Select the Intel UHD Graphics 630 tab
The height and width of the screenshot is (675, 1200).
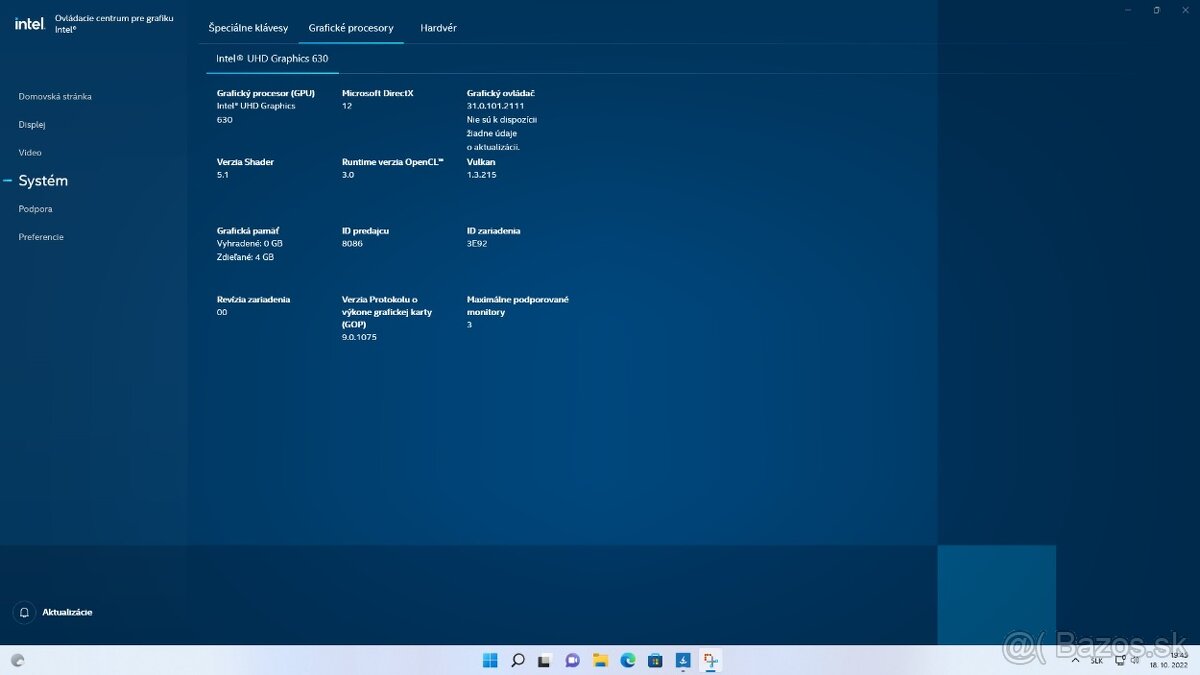[x=272, y=59]
